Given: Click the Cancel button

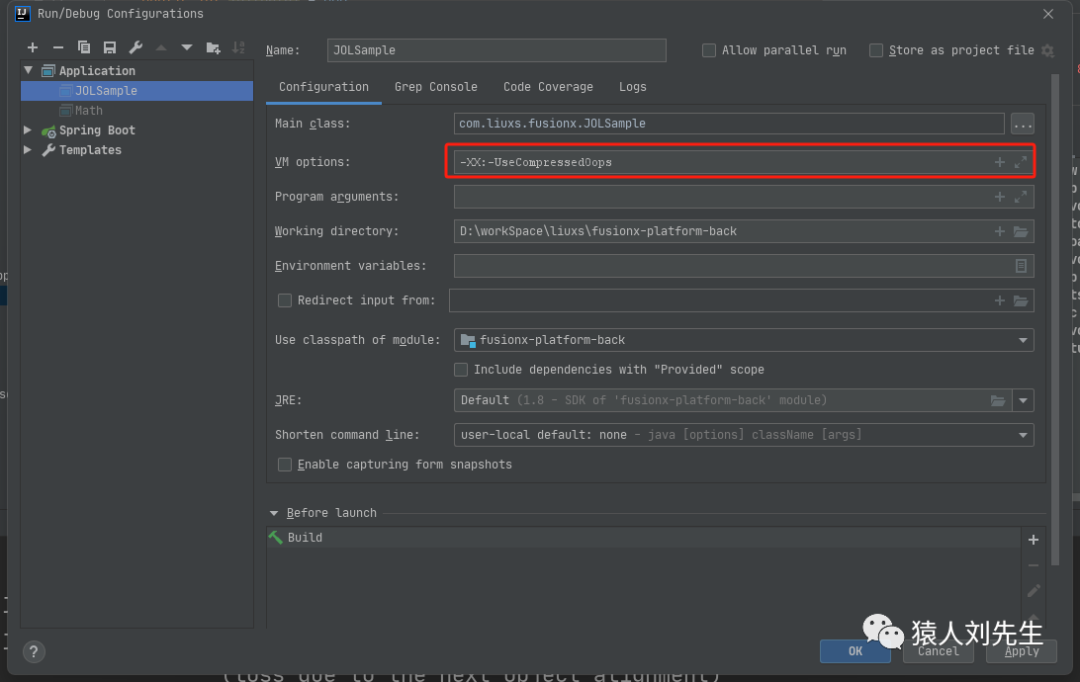Looking at the screenshot, I should (x=938, y=651).
